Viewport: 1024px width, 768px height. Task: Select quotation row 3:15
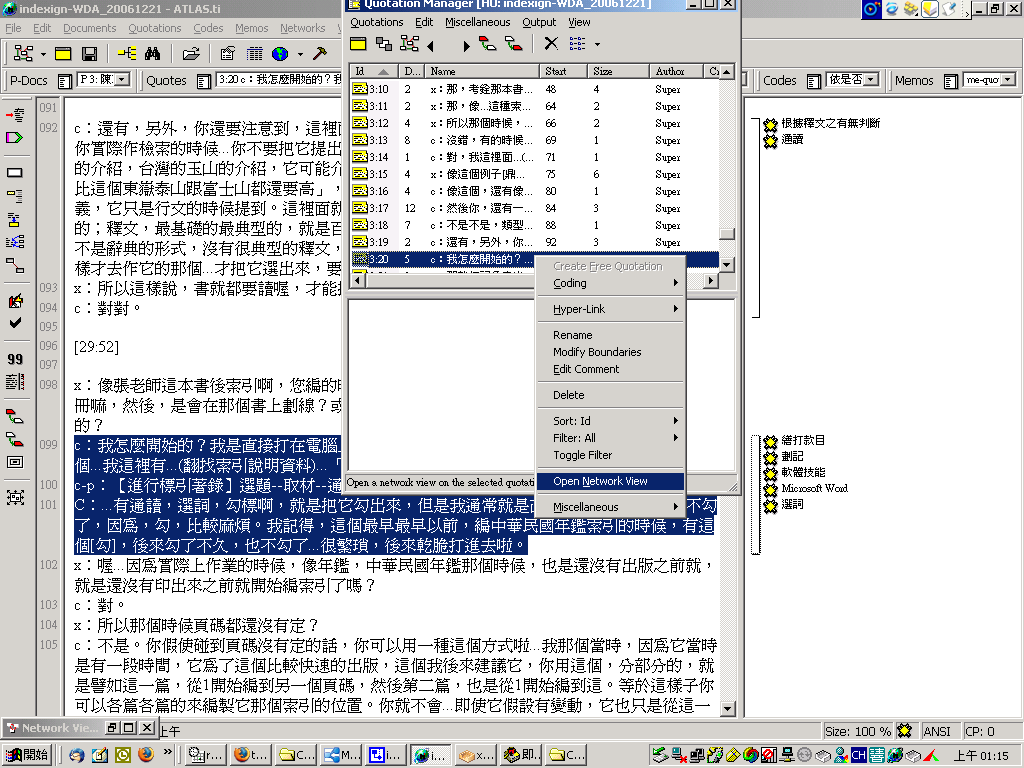pyautogui.click(x=536, y=174)
